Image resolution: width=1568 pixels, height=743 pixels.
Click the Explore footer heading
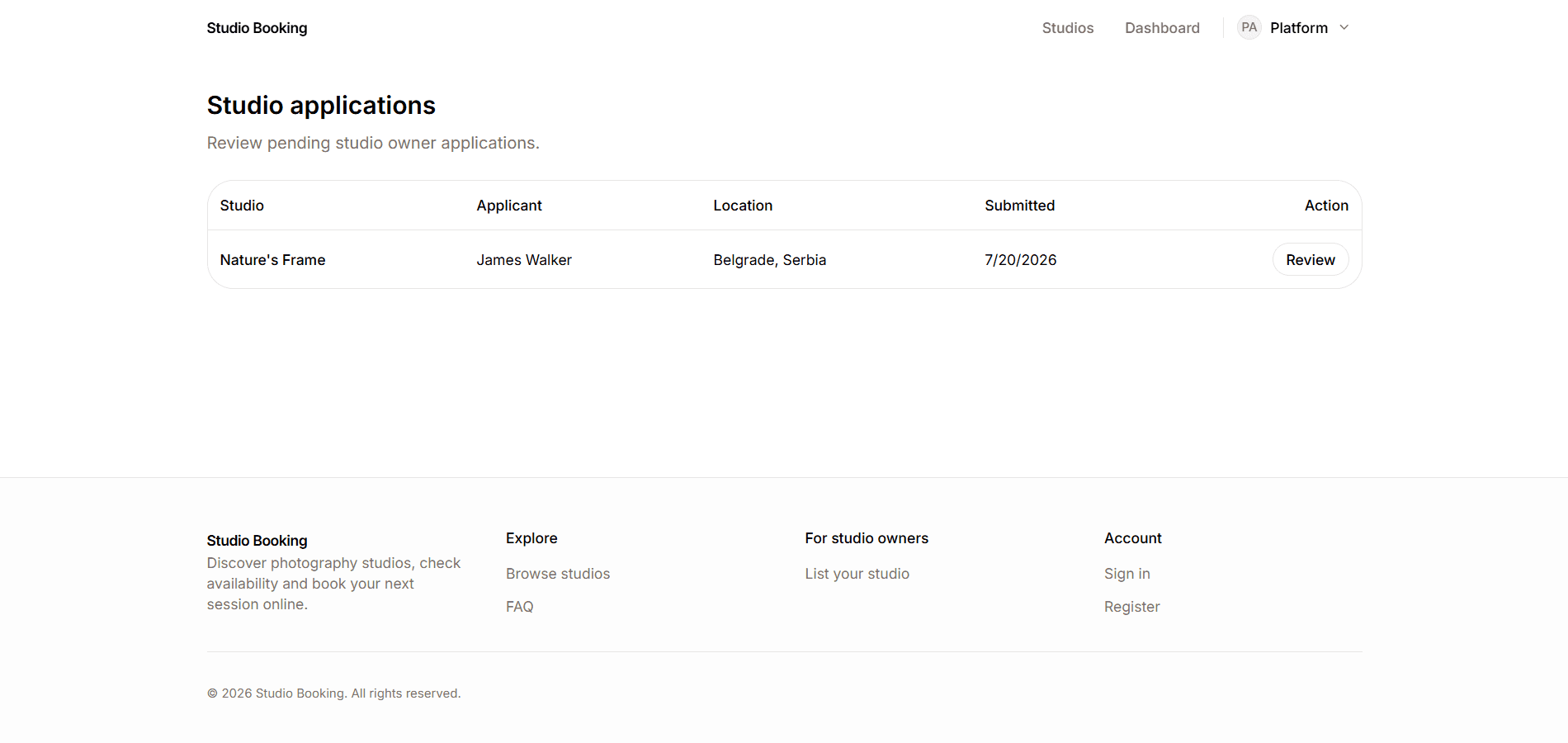click(x=531, y=538)
